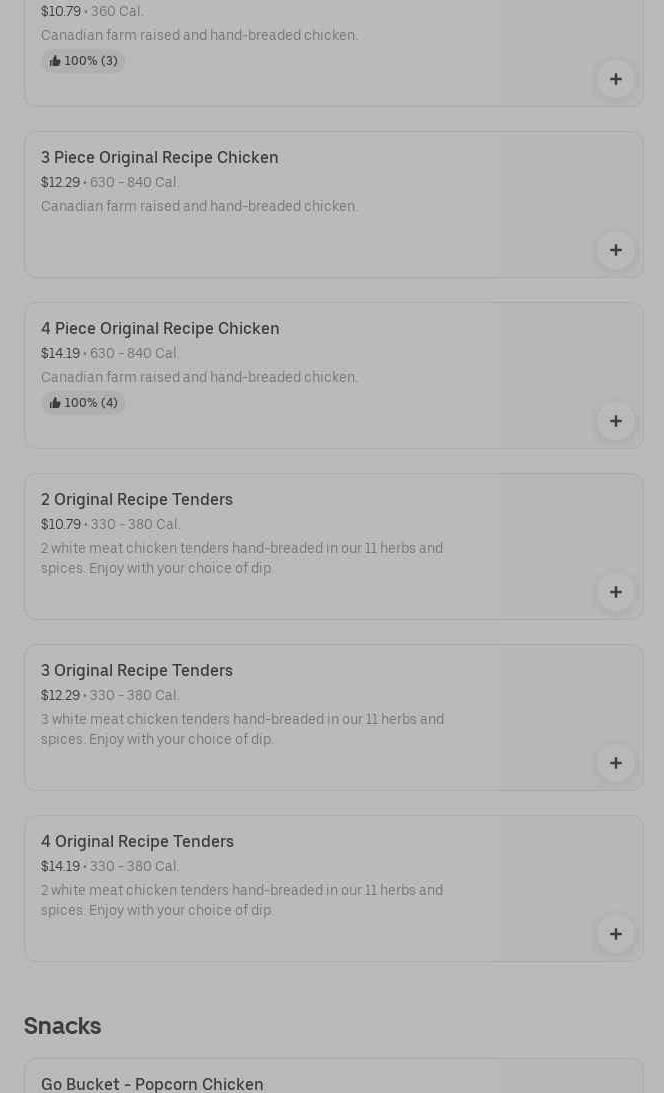Viewport: 664px width, 1093px height.
Task: Add 4 Original Recipe Tenders to order
Action: click(x=615, y=934)
